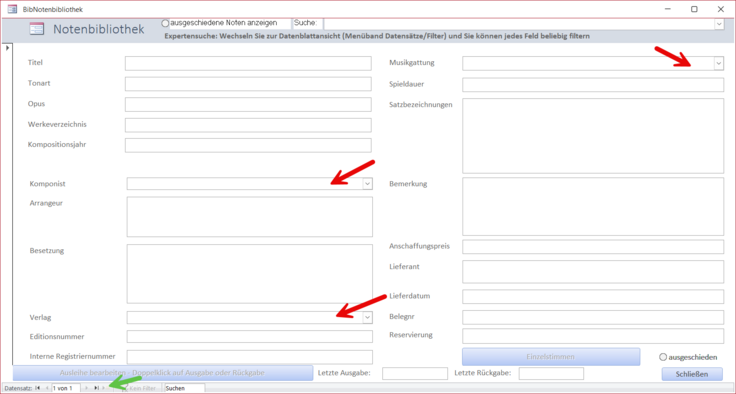This screenshot has height=394, width=736.
Task: Click the Schließen button
Action: pyautogui.click(x=692, y=374)
